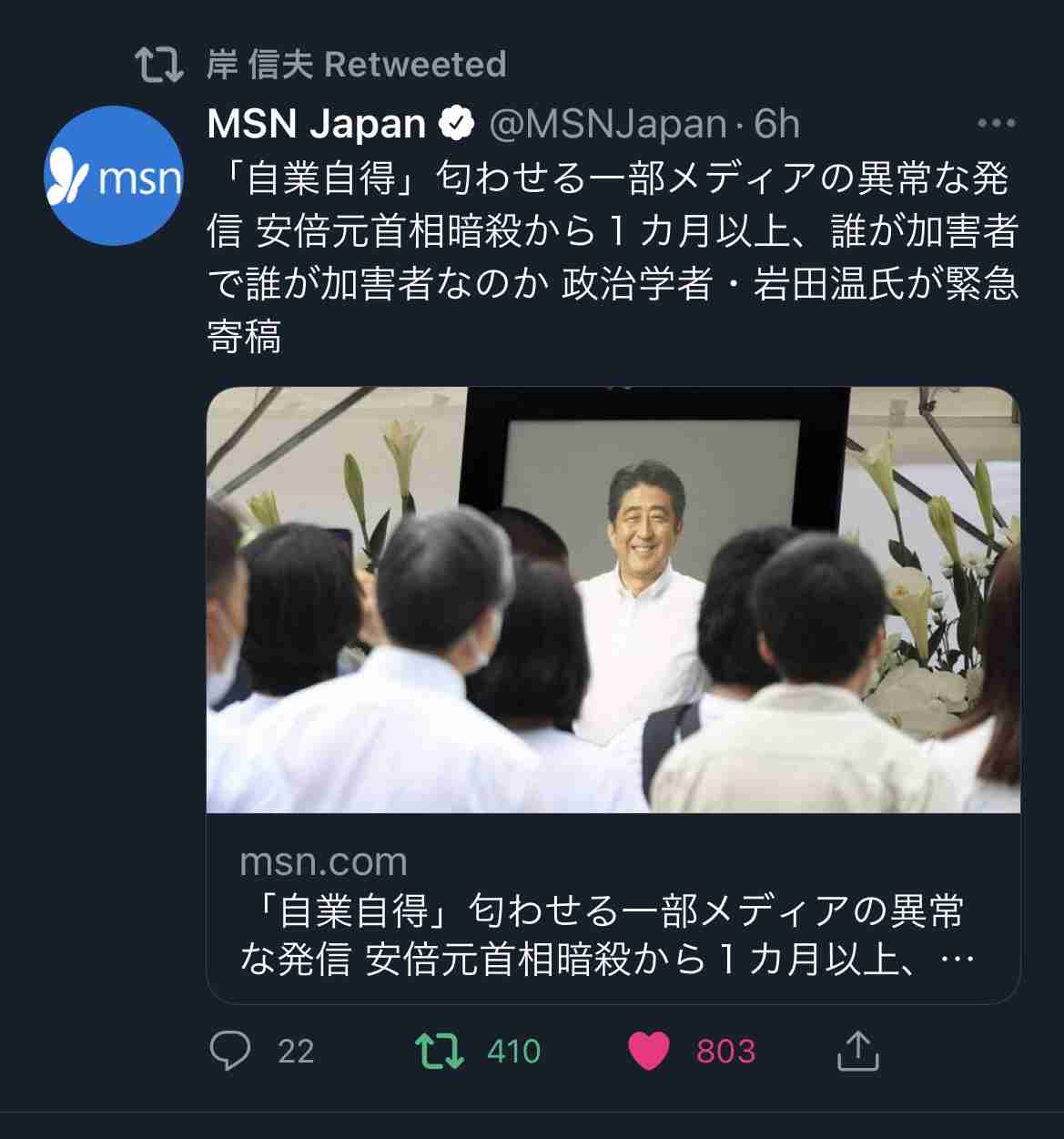The image size is (1064, 1139).
Task: Click the reply count 22
Action: coord(296,1052)
